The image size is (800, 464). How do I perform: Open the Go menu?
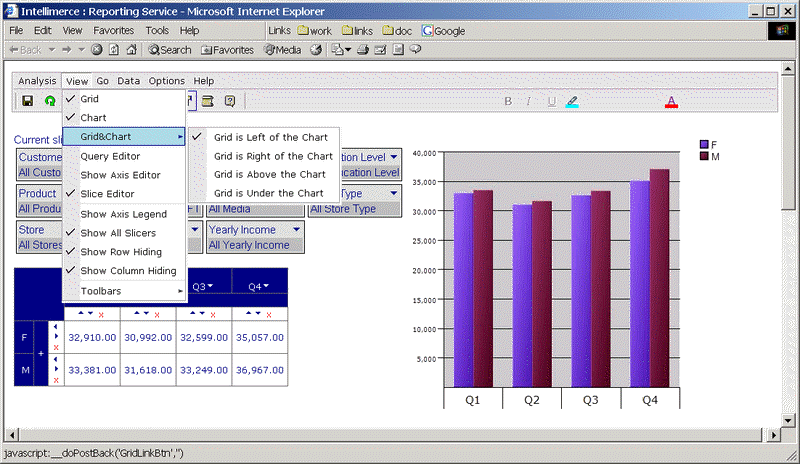click(103, 81)
